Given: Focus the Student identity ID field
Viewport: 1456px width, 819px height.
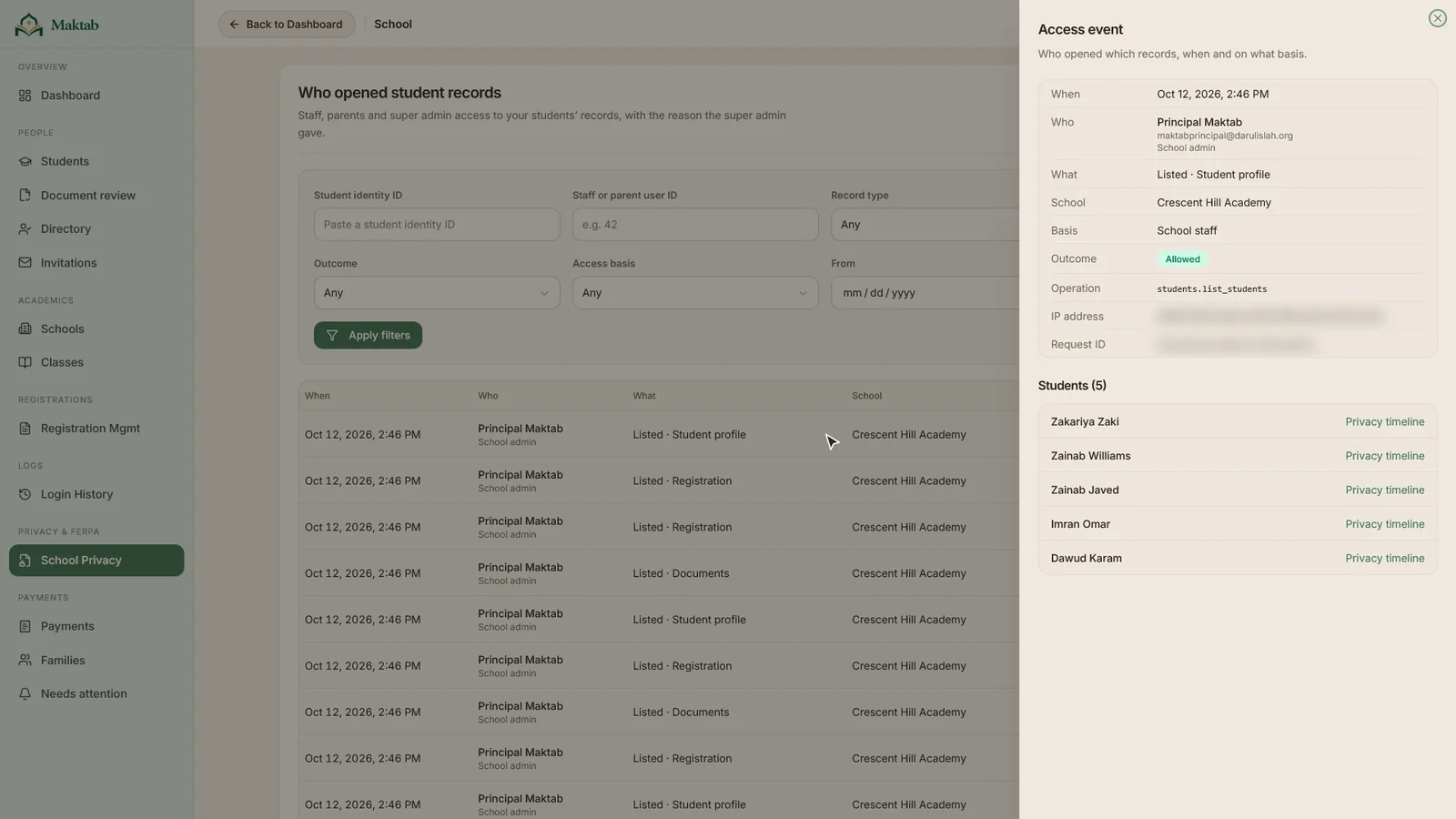Looking at the screenshot, I should click(x=437, y=225).
